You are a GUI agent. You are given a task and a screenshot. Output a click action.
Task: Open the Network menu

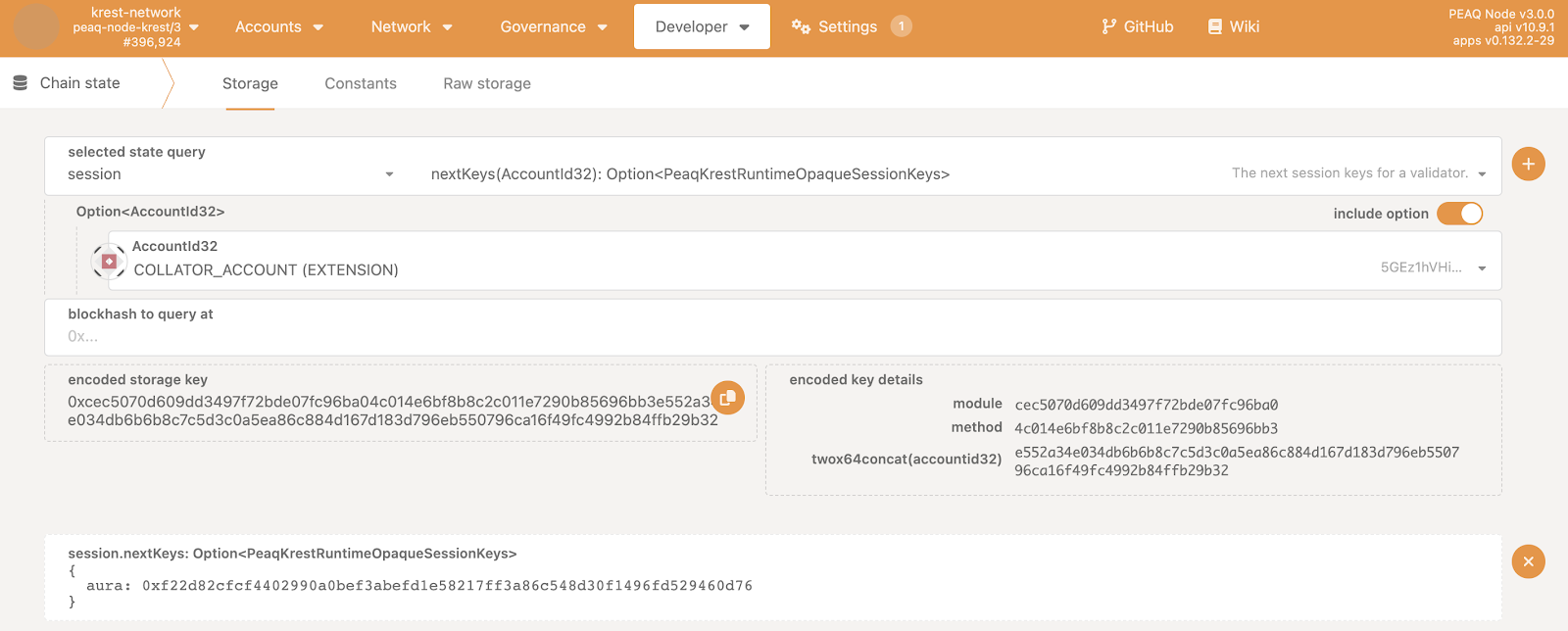click(411, 26)
